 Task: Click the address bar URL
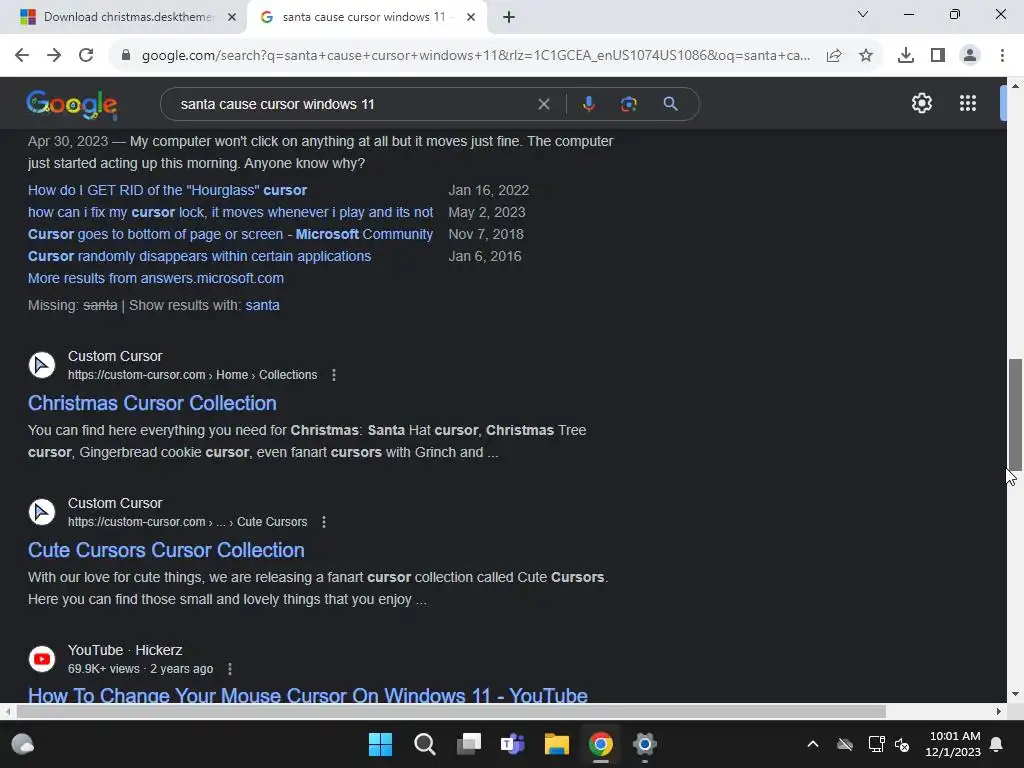[x=475, y=56]
